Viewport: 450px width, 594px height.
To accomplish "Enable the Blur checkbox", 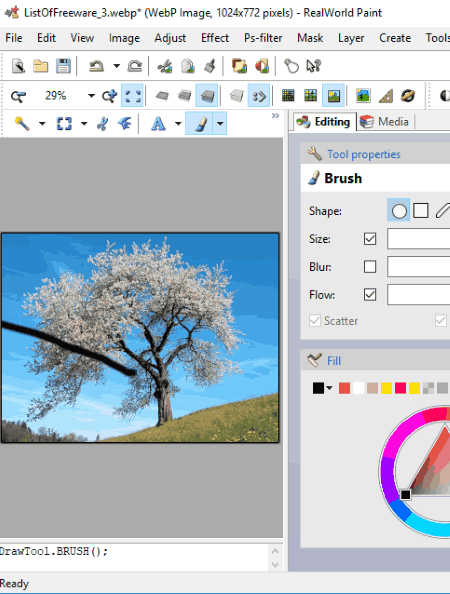I will (370, 267).
